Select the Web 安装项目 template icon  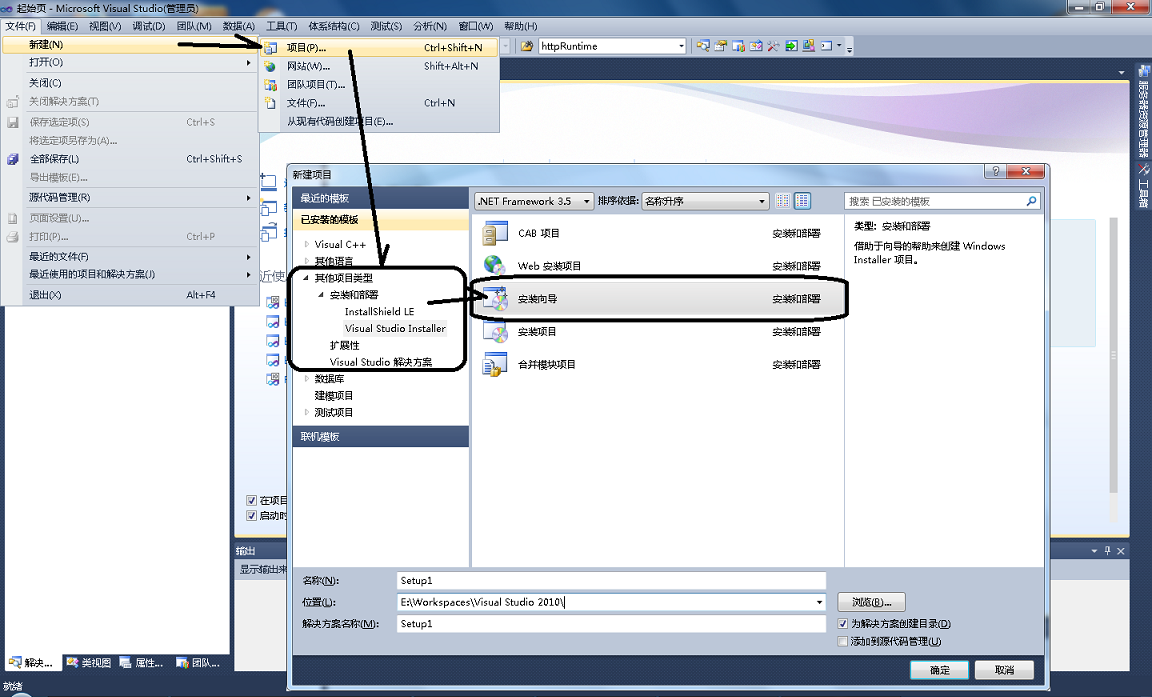(495, 266)
